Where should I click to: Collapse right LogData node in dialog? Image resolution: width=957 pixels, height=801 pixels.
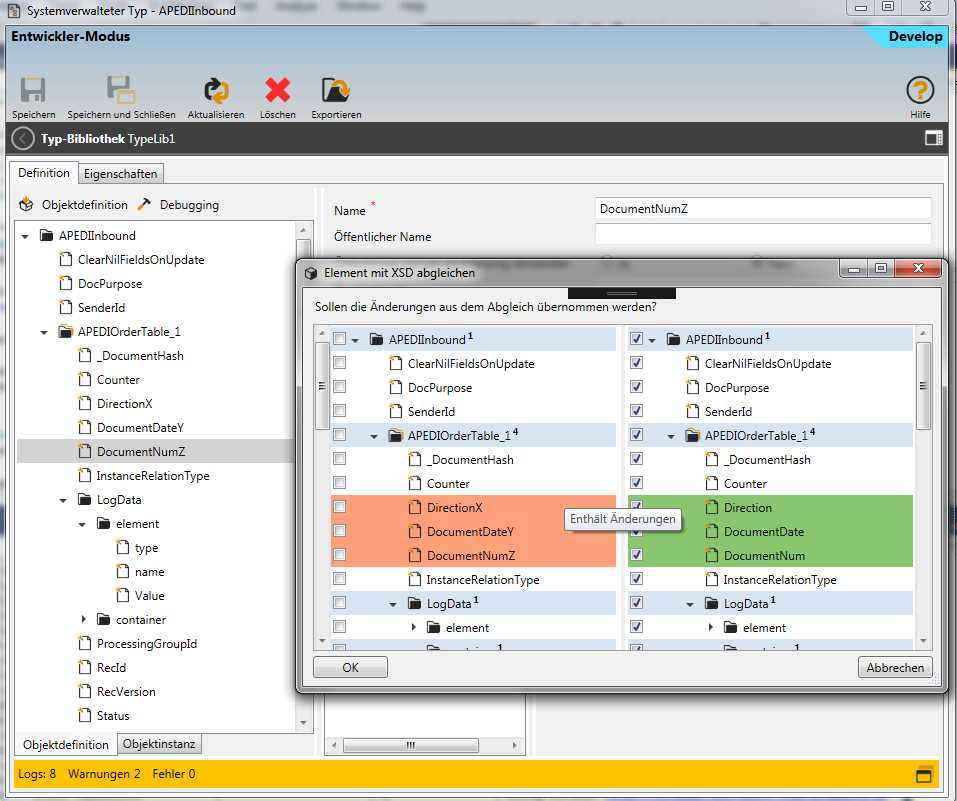pos(690,604)
